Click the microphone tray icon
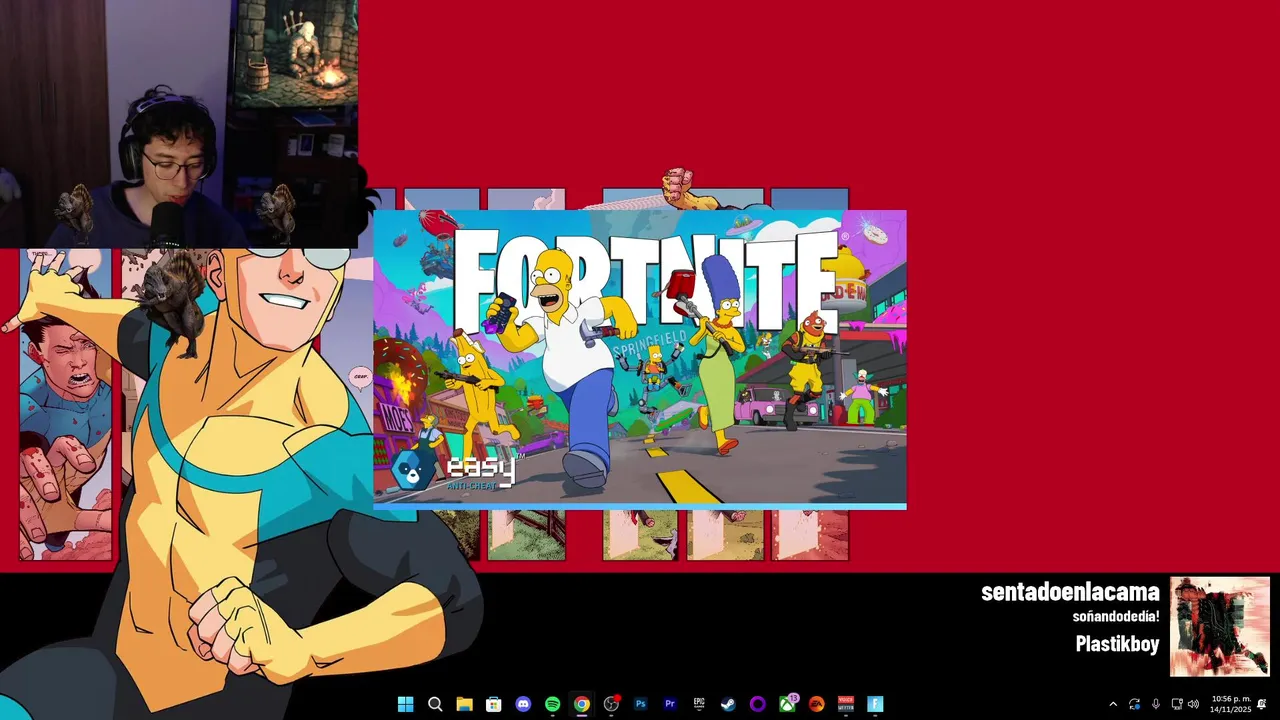The width and height of the screenshot is (1280, 720). click(1156, 704)
